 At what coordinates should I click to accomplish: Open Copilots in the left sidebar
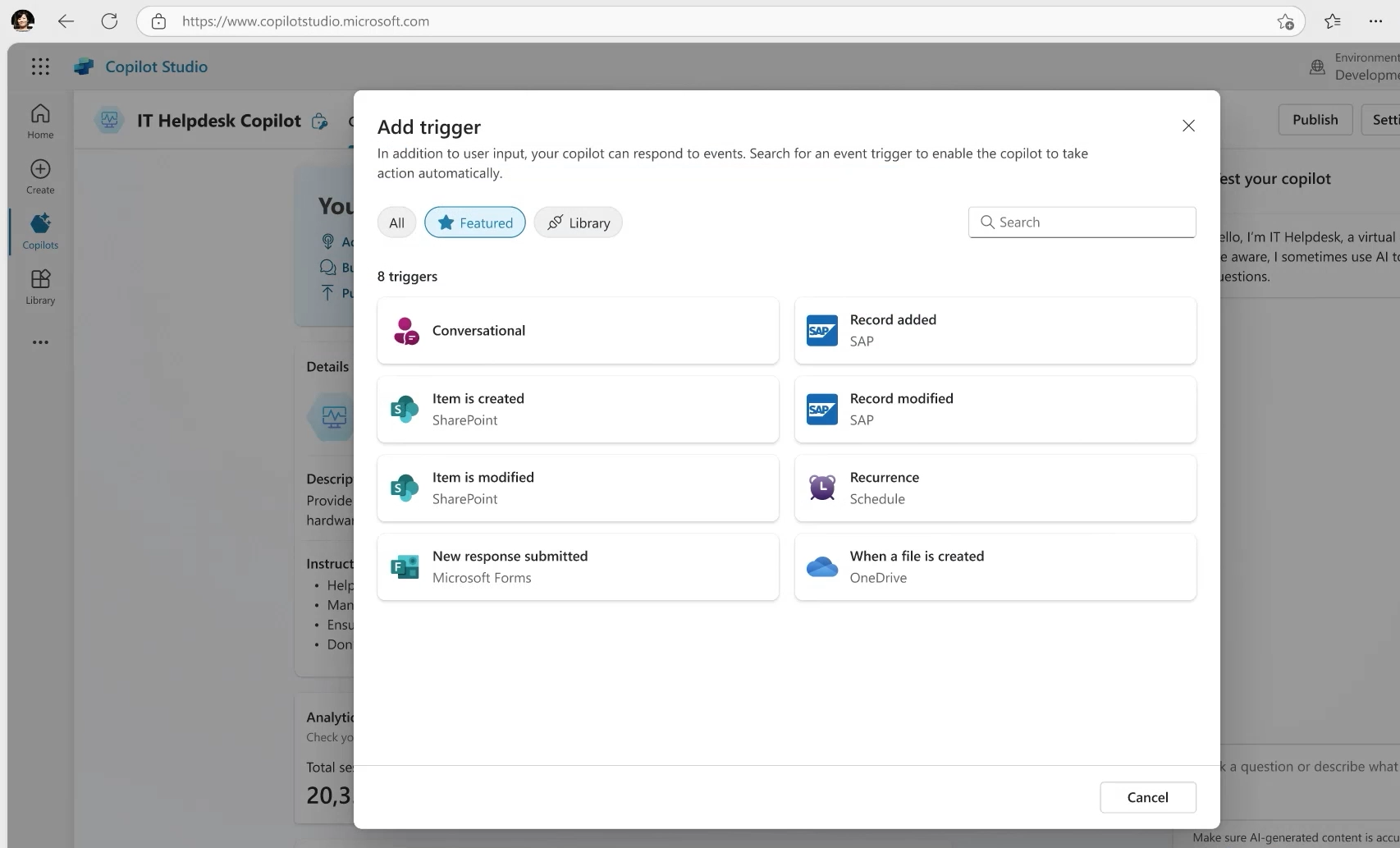tap(40, 231)
